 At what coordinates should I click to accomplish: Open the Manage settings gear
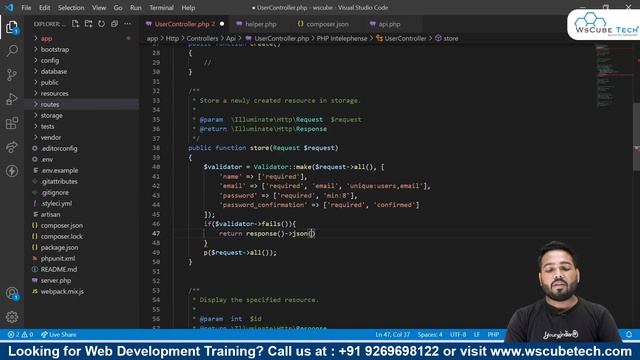(x=12, y=317)
